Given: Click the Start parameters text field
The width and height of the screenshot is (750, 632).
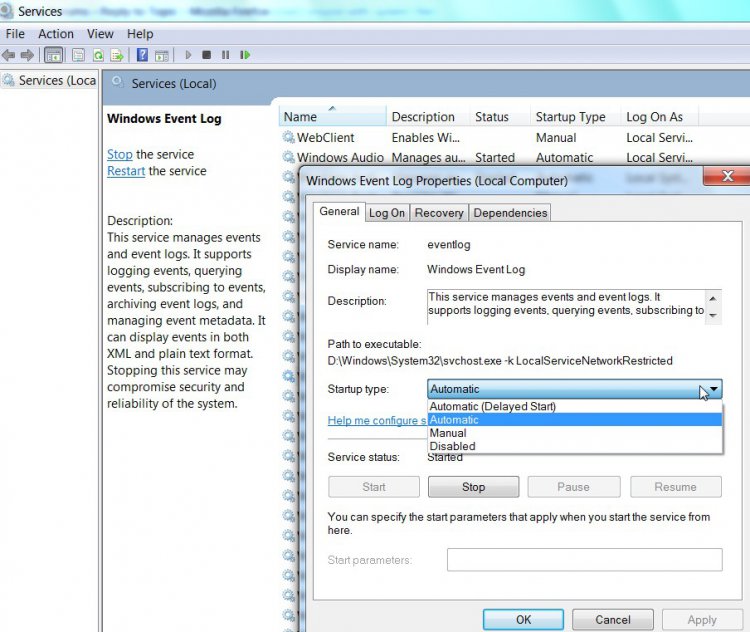Looking at the screenshot, I should (x=585, y=560).
